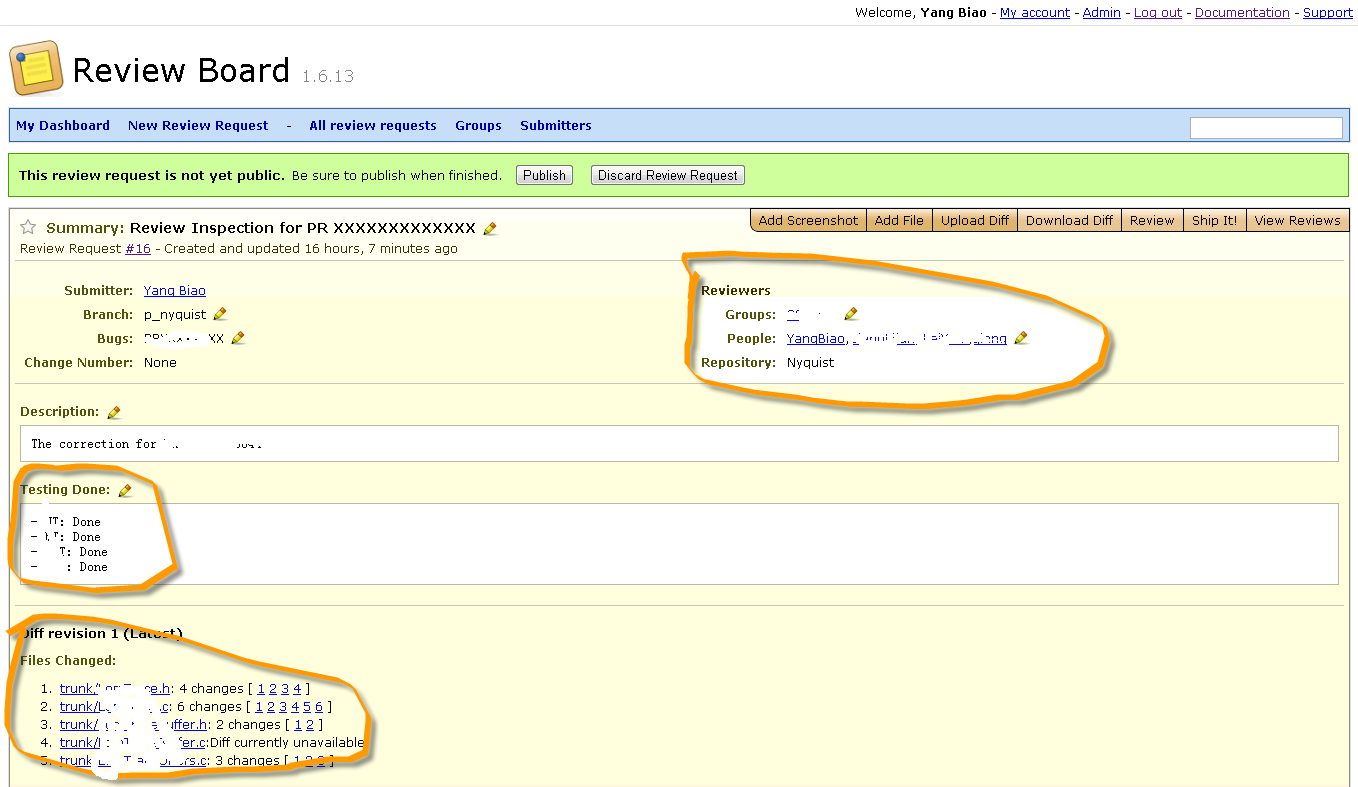Open the My account link
The height and width of the screenshot is (787, 1358).
pyautogui.click(x=1035, y=13)
